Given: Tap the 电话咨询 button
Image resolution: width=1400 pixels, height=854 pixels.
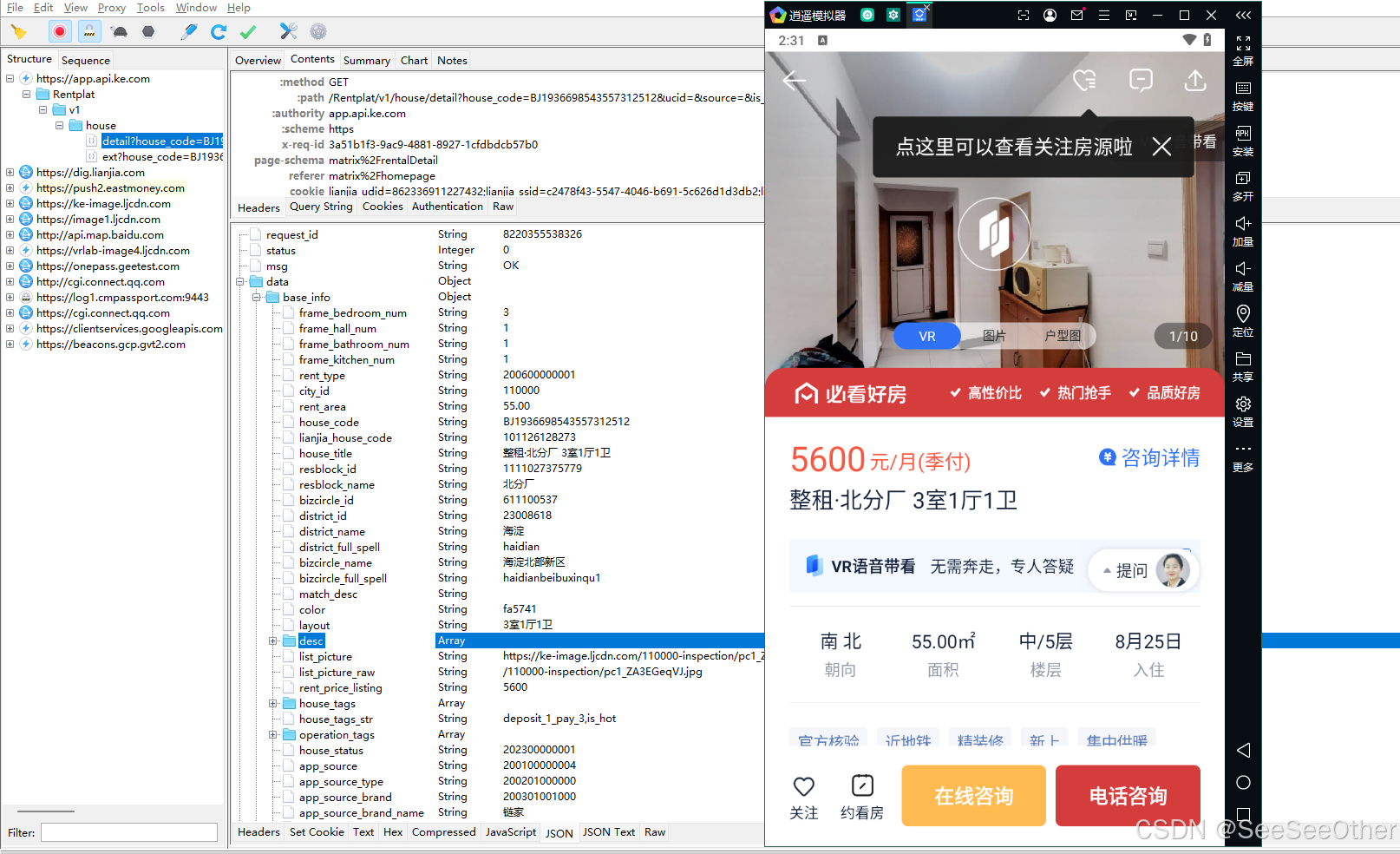Looking at the screenshot, I should click(x=1128, y=796).
